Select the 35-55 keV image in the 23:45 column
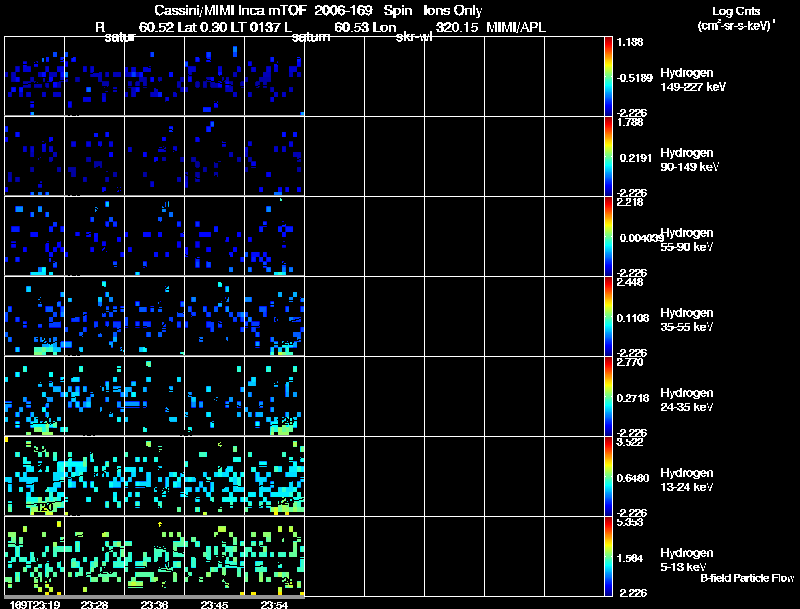Viewport: 800px width, 609px height. point(215,316)
